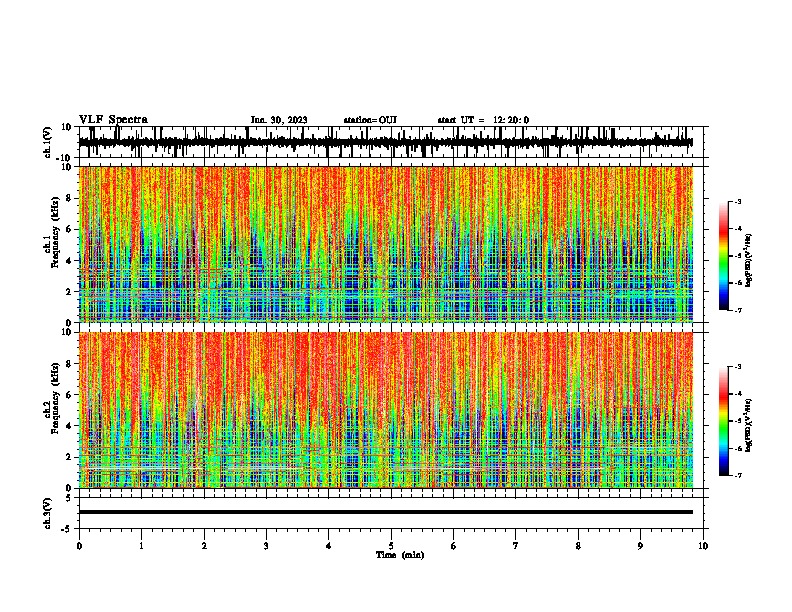The height and width of the screenshot is (612, 792).
Task: Click time axis tick label "4"
Action: pyautogui.click(x=329, y=546)
